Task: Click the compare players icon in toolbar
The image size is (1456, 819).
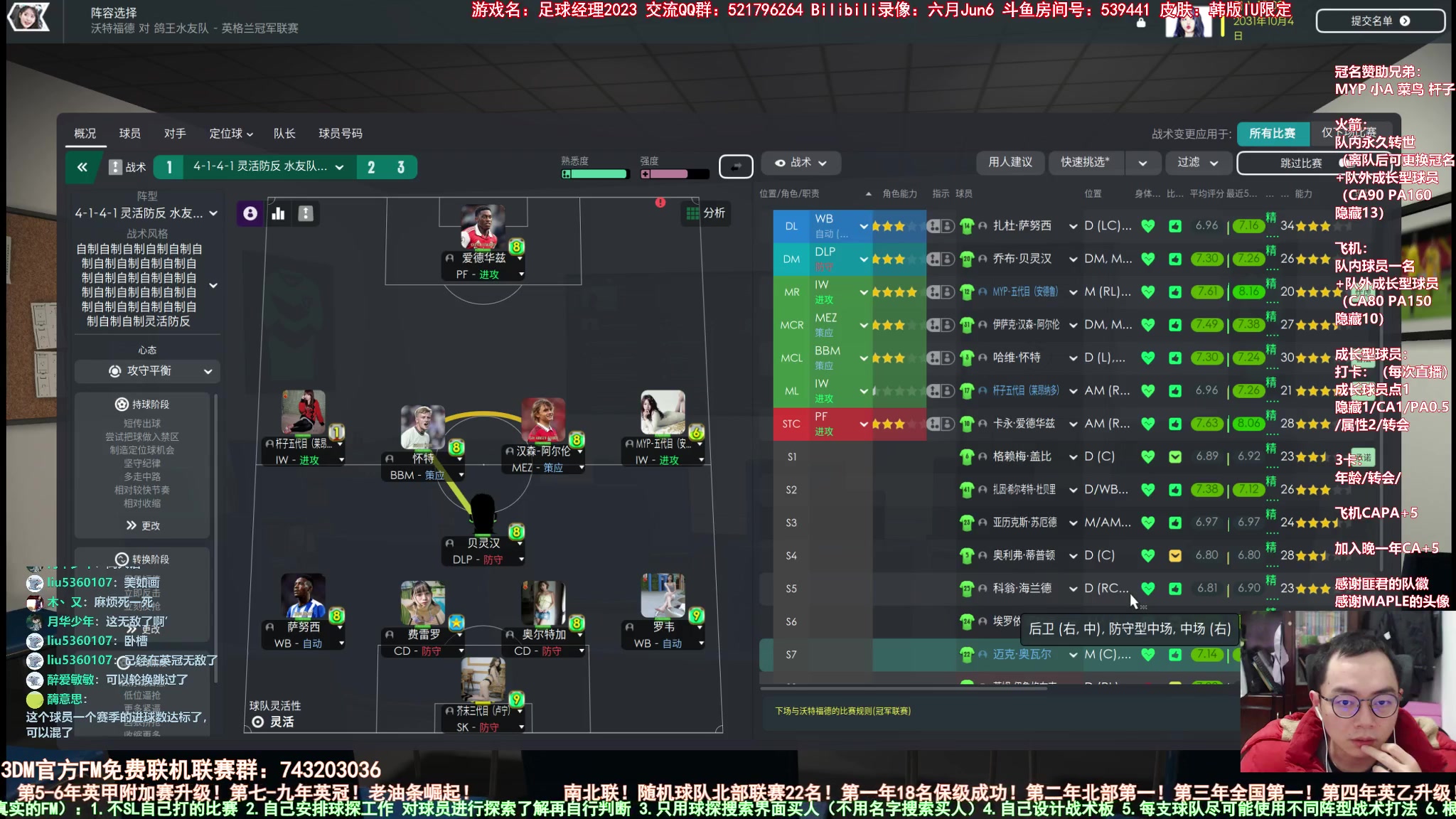Action: (x=277, y=213)
